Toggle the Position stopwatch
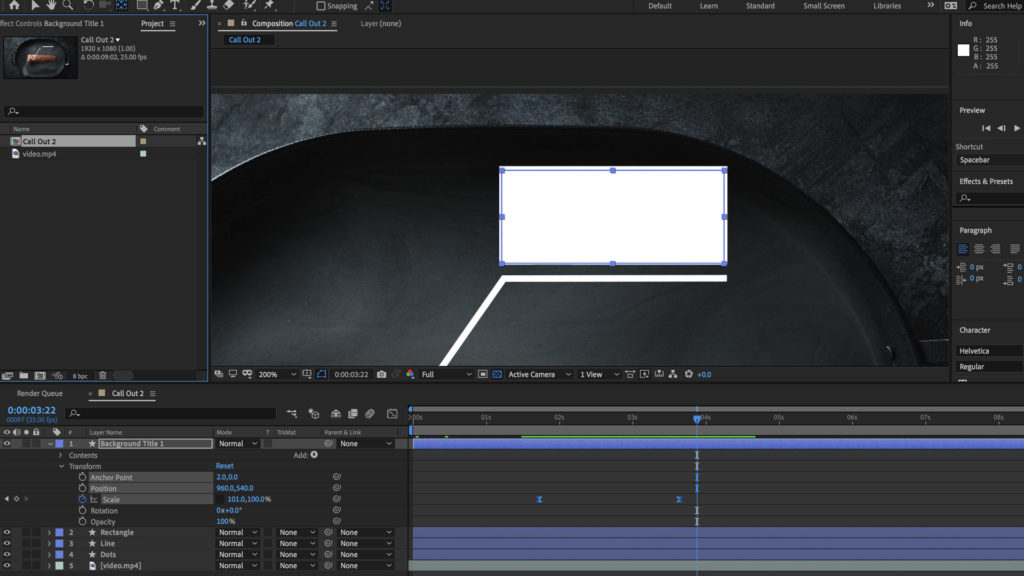The image size is (1024, 576). 82,489
